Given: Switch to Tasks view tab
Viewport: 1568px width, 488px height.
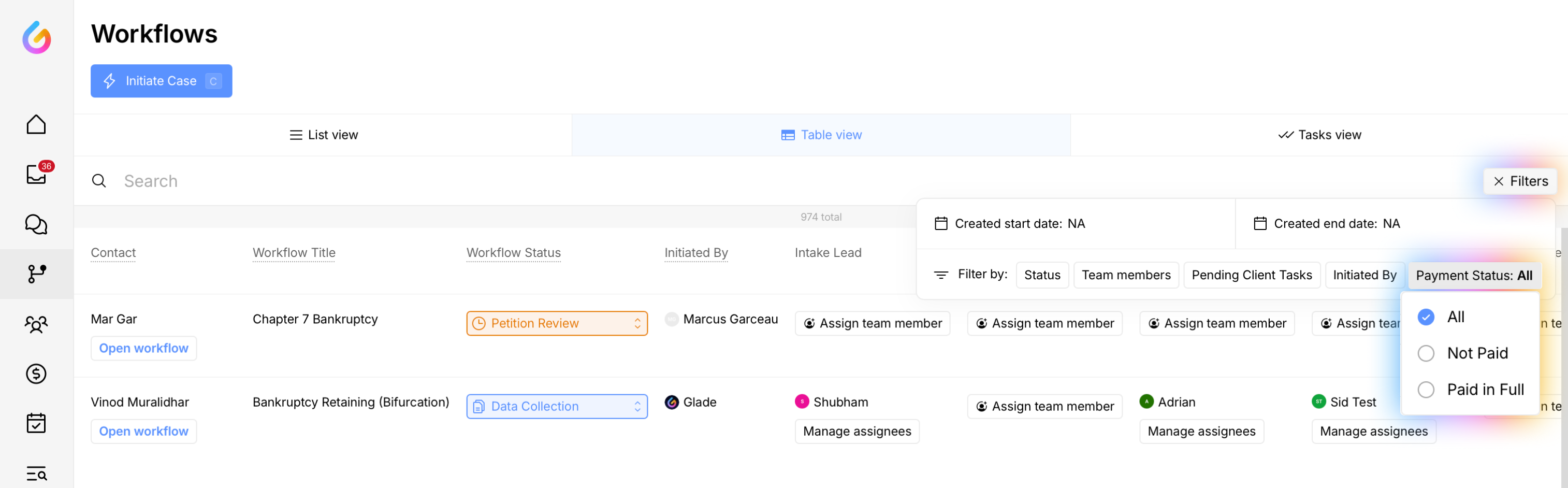Looking at the screenshot, I should 1319,135.
